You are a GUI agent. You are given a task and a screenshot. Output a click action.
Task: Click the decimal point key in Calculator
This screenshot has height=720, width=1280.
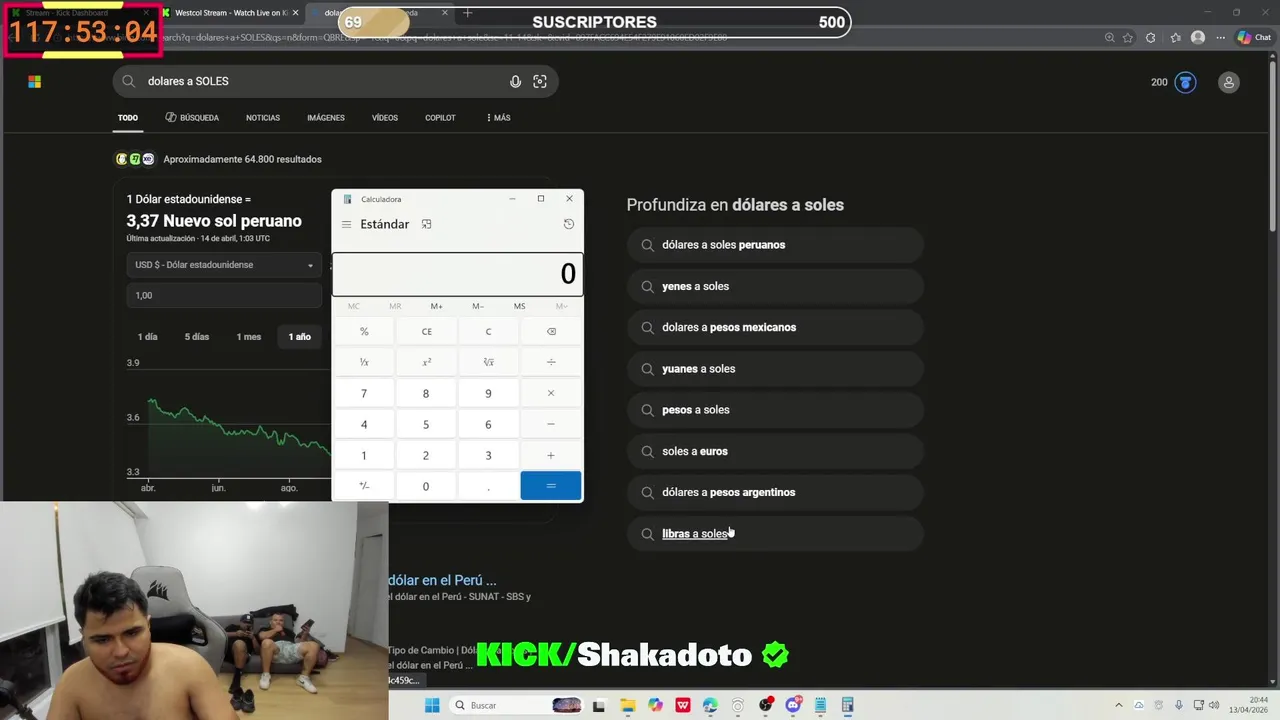tap(488, 486)
